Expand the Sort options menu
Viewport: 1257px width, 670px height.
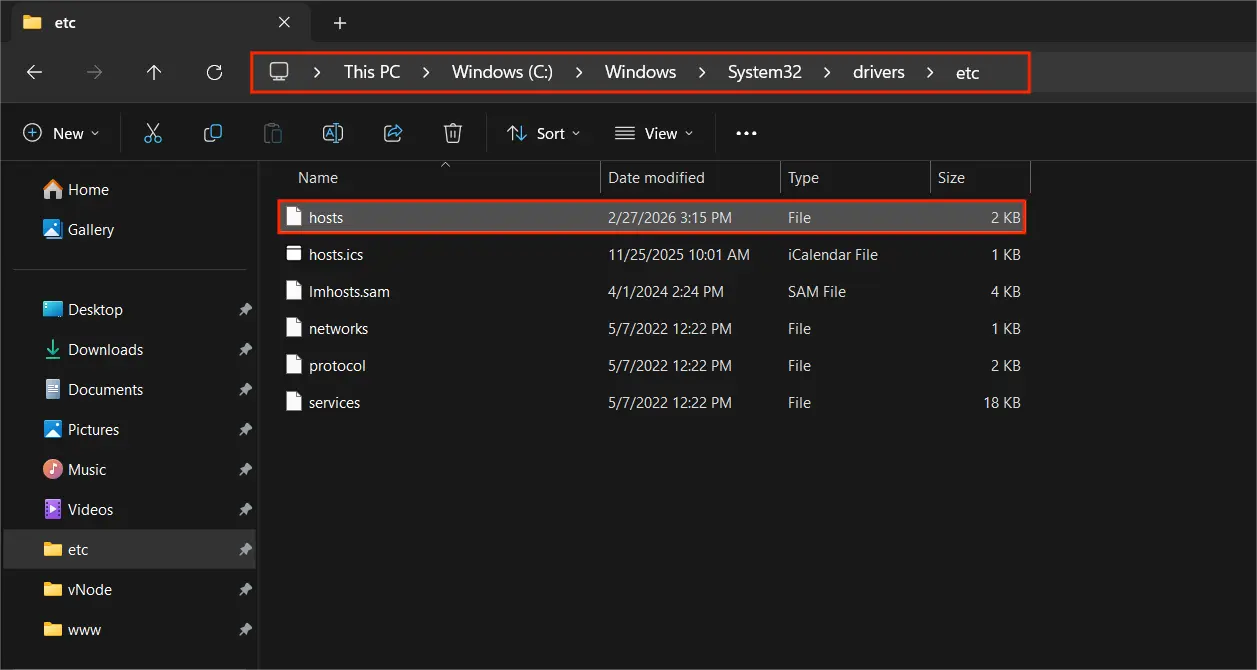coord(543,133)
